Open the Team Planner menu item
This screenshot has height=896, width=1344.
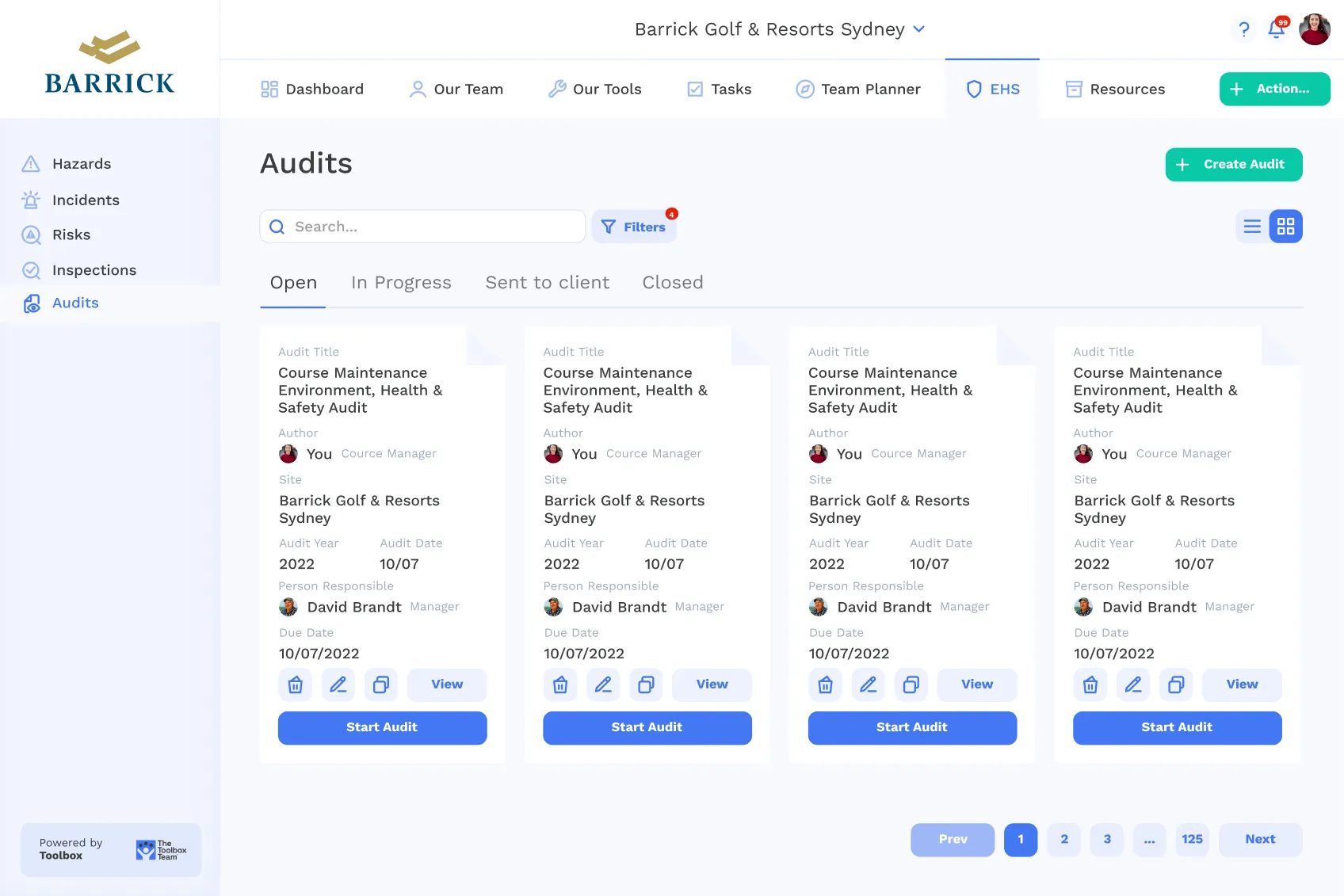[858, 90]
